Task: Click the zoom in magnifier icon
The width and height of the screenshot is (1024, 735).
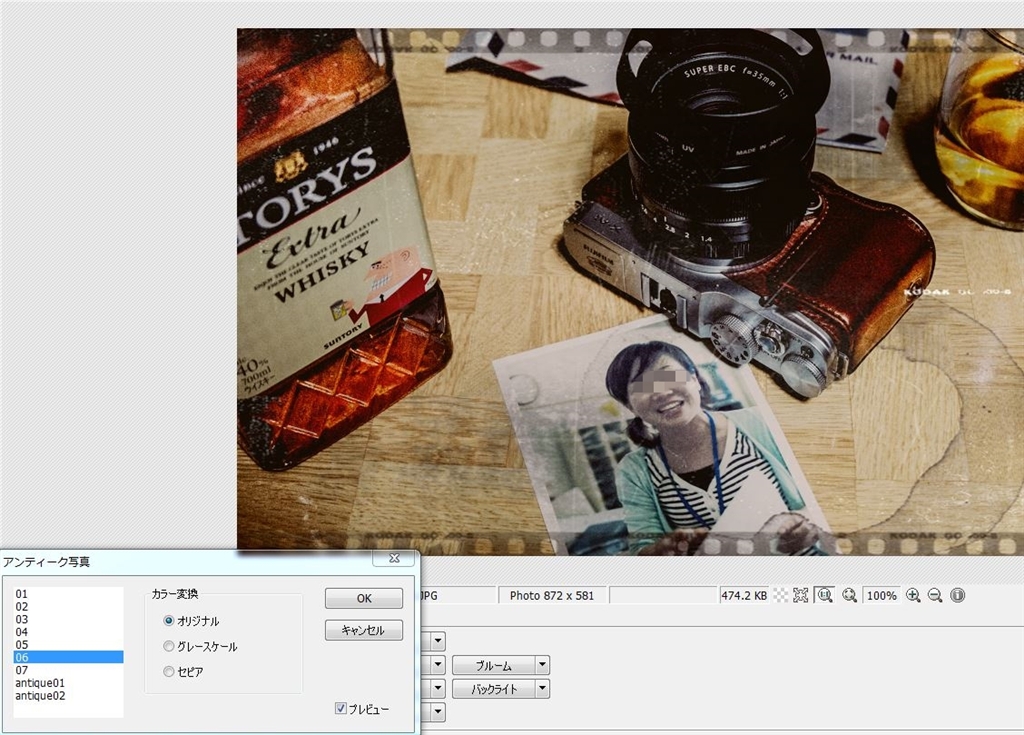Action: click(913, 595)
